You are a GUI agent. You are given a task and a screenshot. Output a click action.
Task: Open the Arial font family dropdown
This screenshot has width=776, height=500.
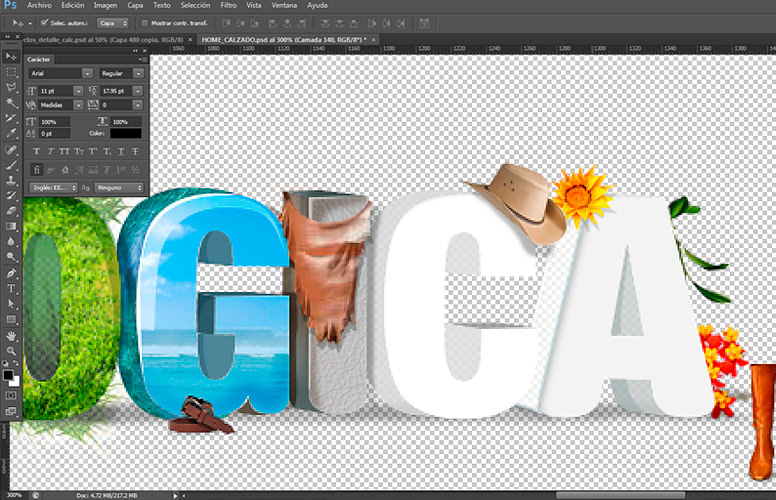click(x=88, y=74)
